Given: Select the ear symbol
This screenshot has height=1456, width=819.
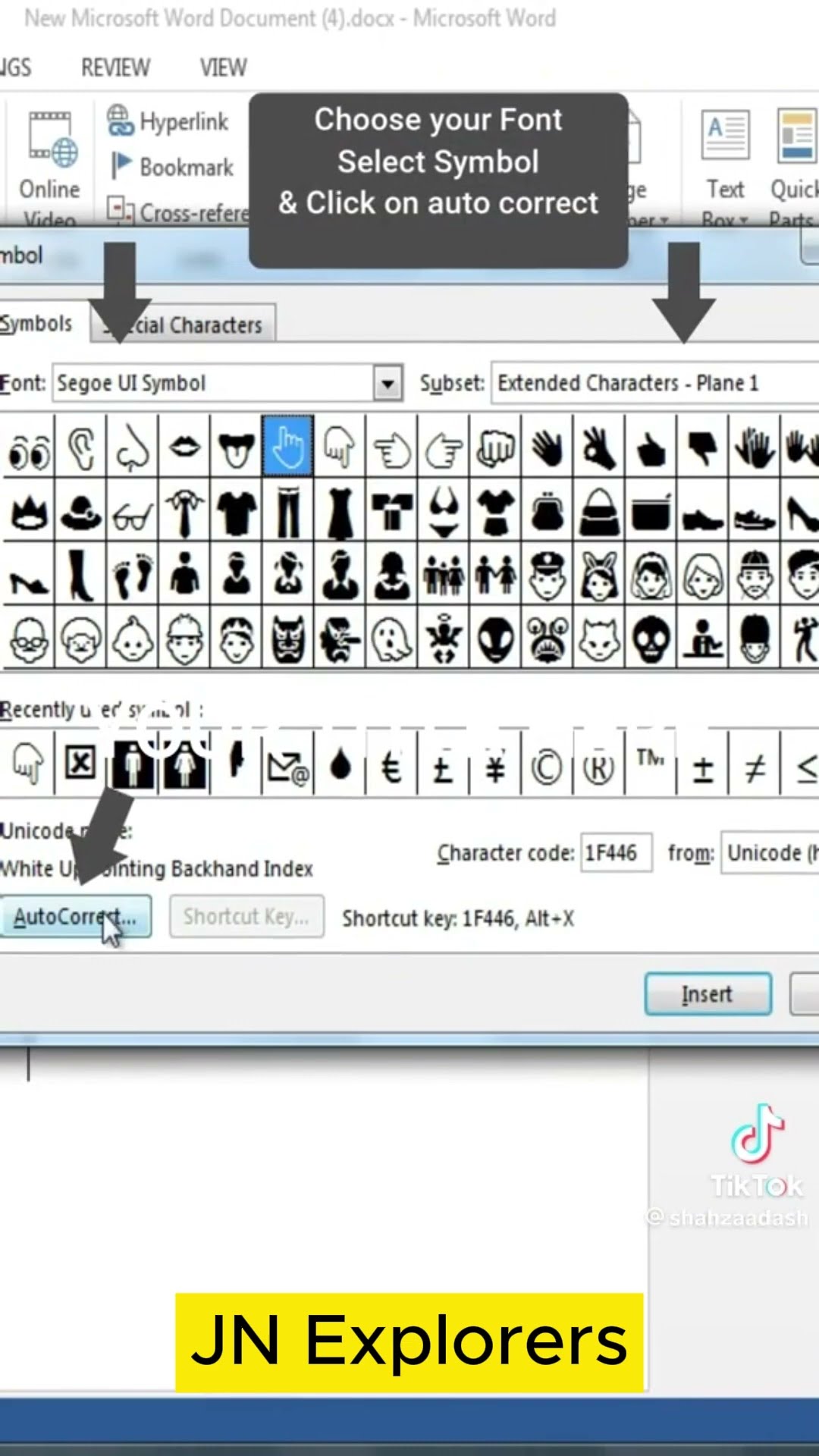Looking at the screenshot, I should click(80, 446).
